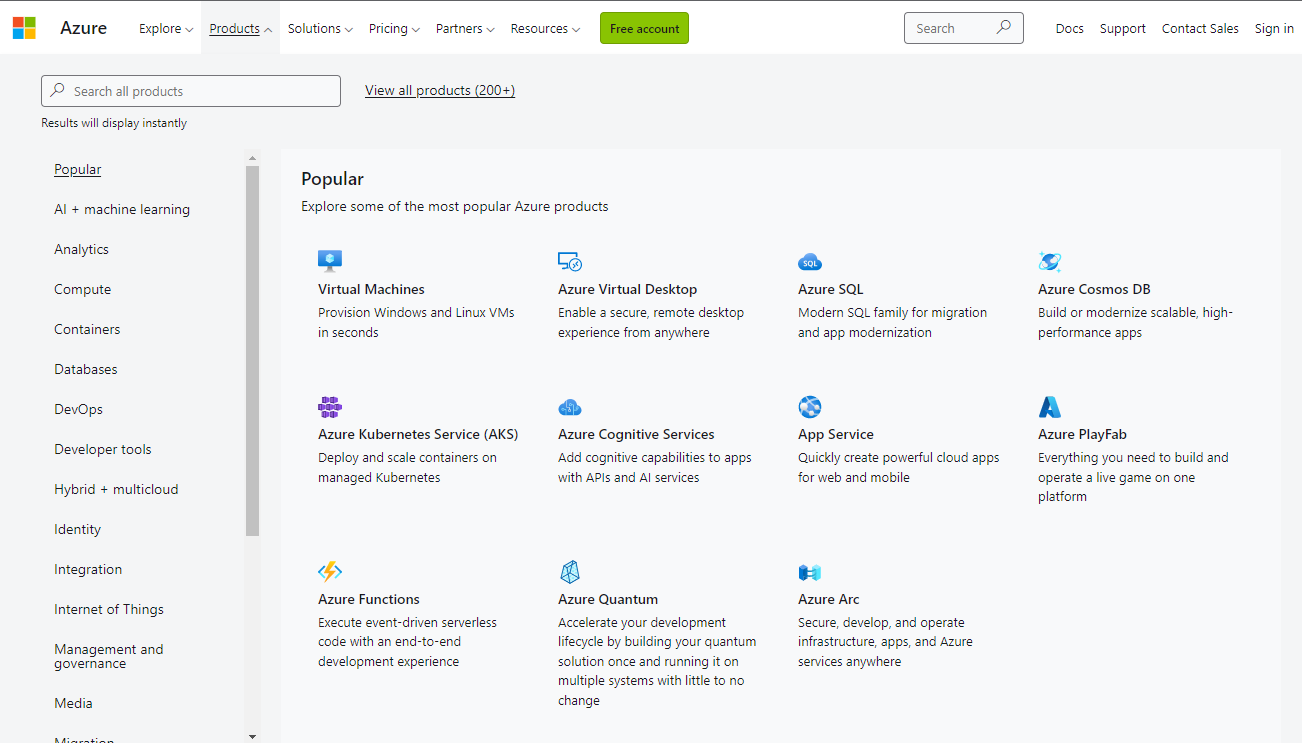Image resolution: width=1302 pixels, height=743 pixels.
Task: Open the Azure Cosmos DB title link
Action: [x=1094, y=289]
